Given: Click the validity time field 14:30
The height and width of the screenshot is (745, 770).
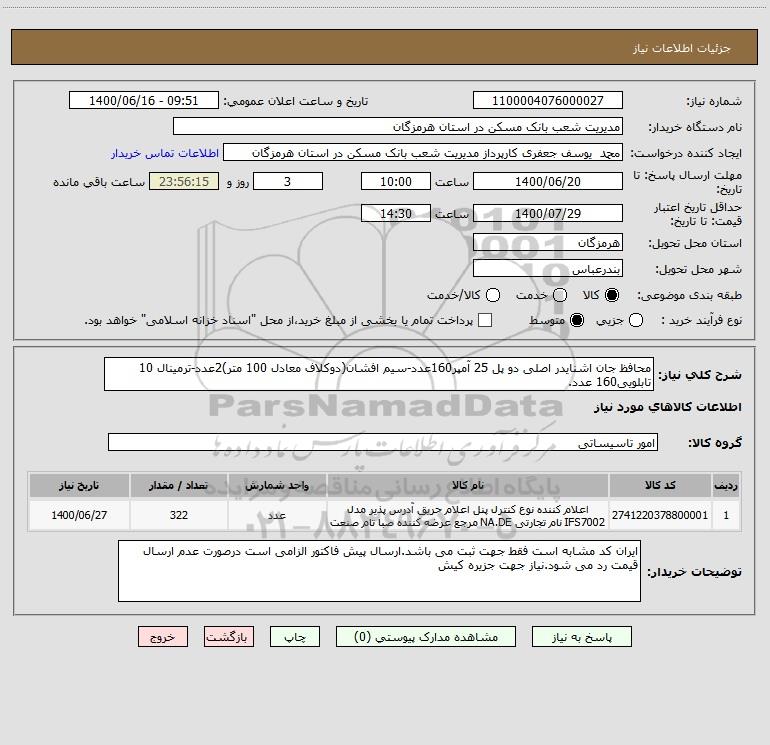Looking at the screenshot, I should point(396,213).
